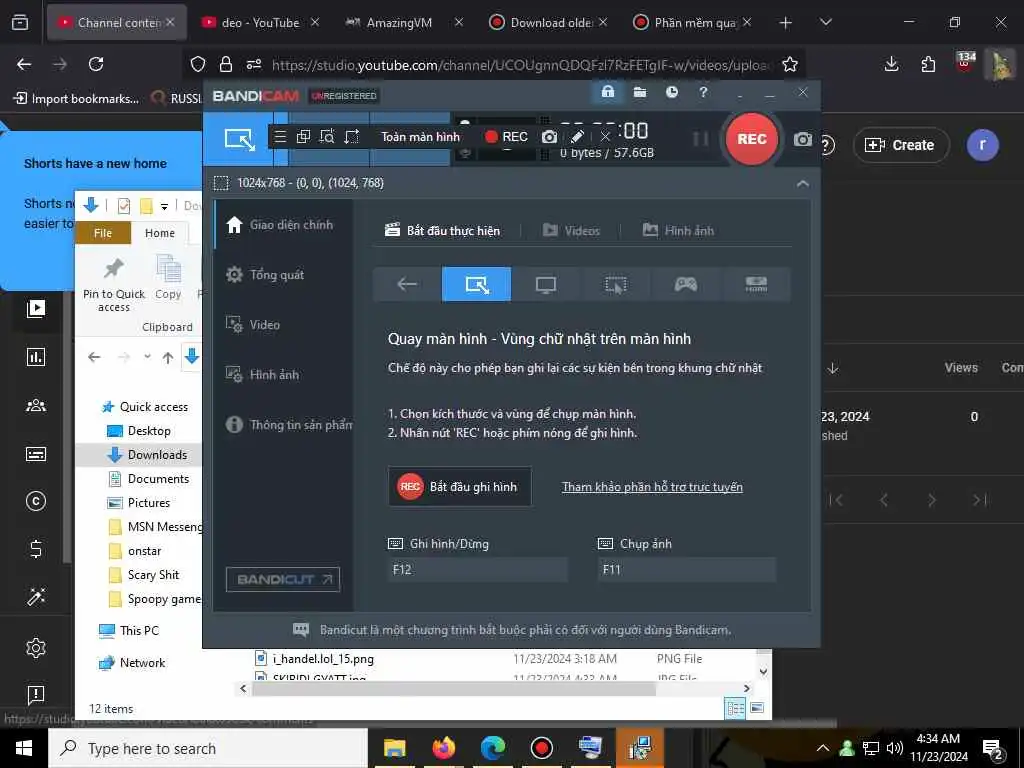Open YouTube Studio Content sidebar icon
Screen dimensions: 1024x768
[36, 309]
